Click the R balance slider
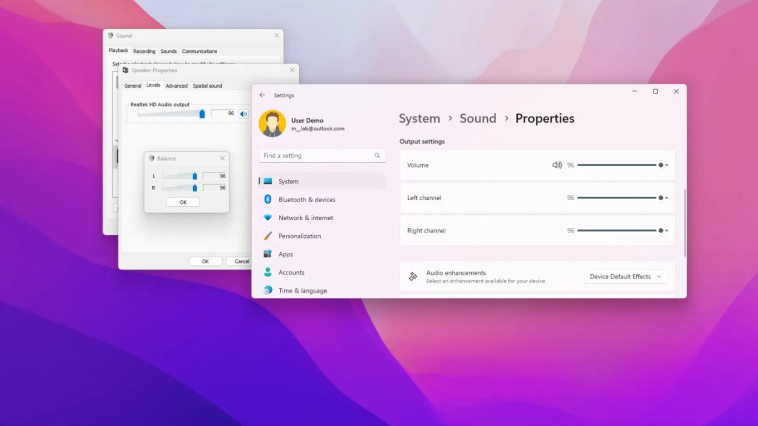 (x=179, y=188)
